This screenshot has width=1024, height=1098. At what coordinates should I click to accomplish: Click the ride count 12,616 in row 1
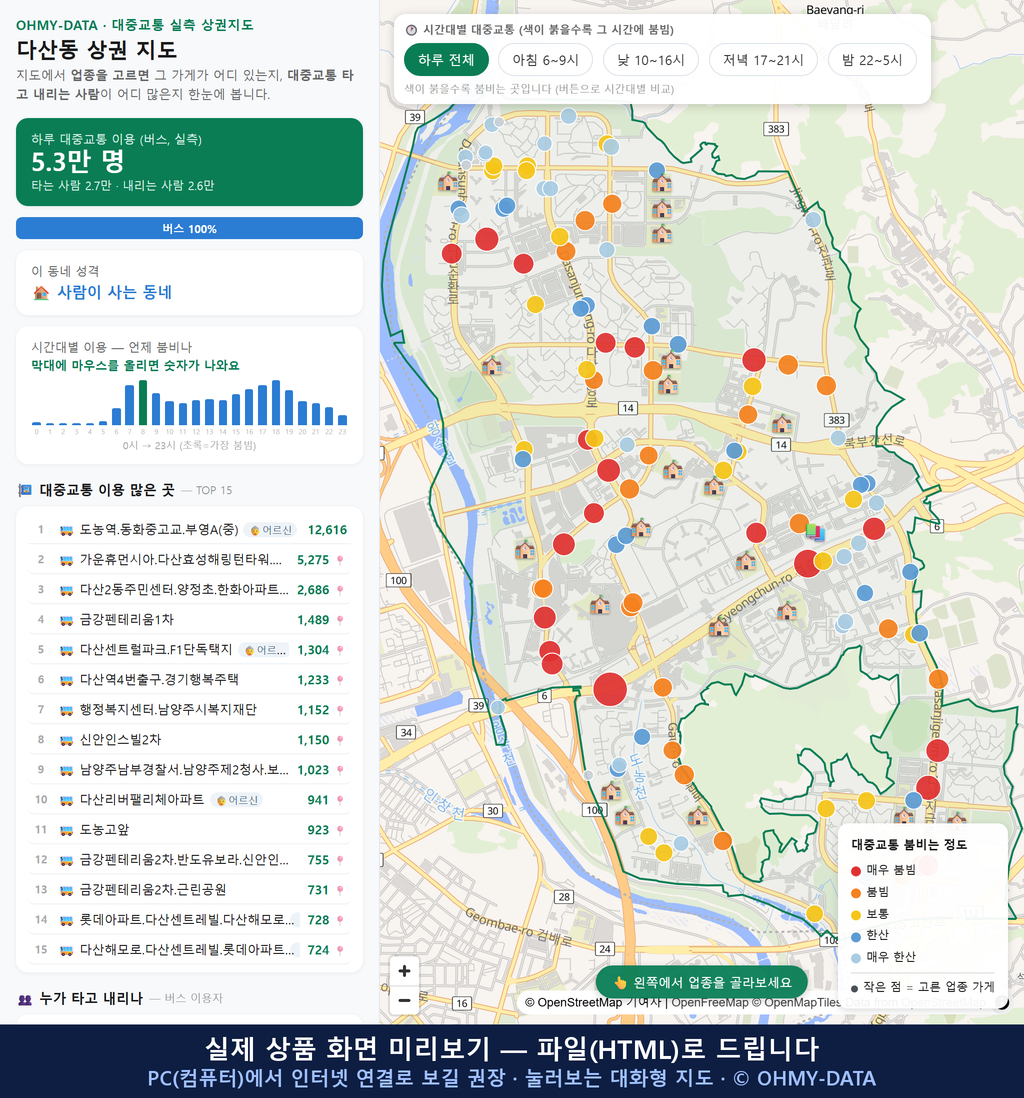pyautogui.click(x=327, y=530)
